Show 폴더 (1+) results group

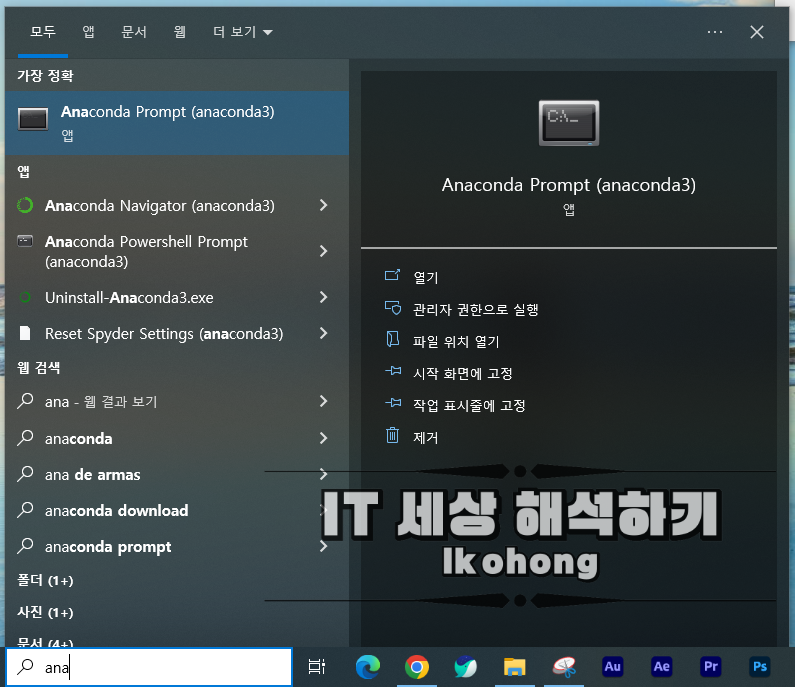[46, 580]
